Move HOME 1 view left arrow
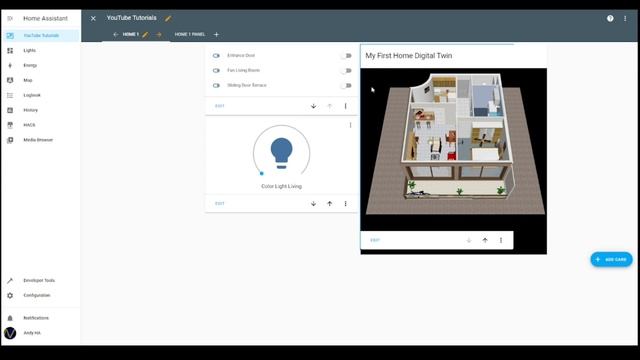640x360 pixels. (116, 35)
